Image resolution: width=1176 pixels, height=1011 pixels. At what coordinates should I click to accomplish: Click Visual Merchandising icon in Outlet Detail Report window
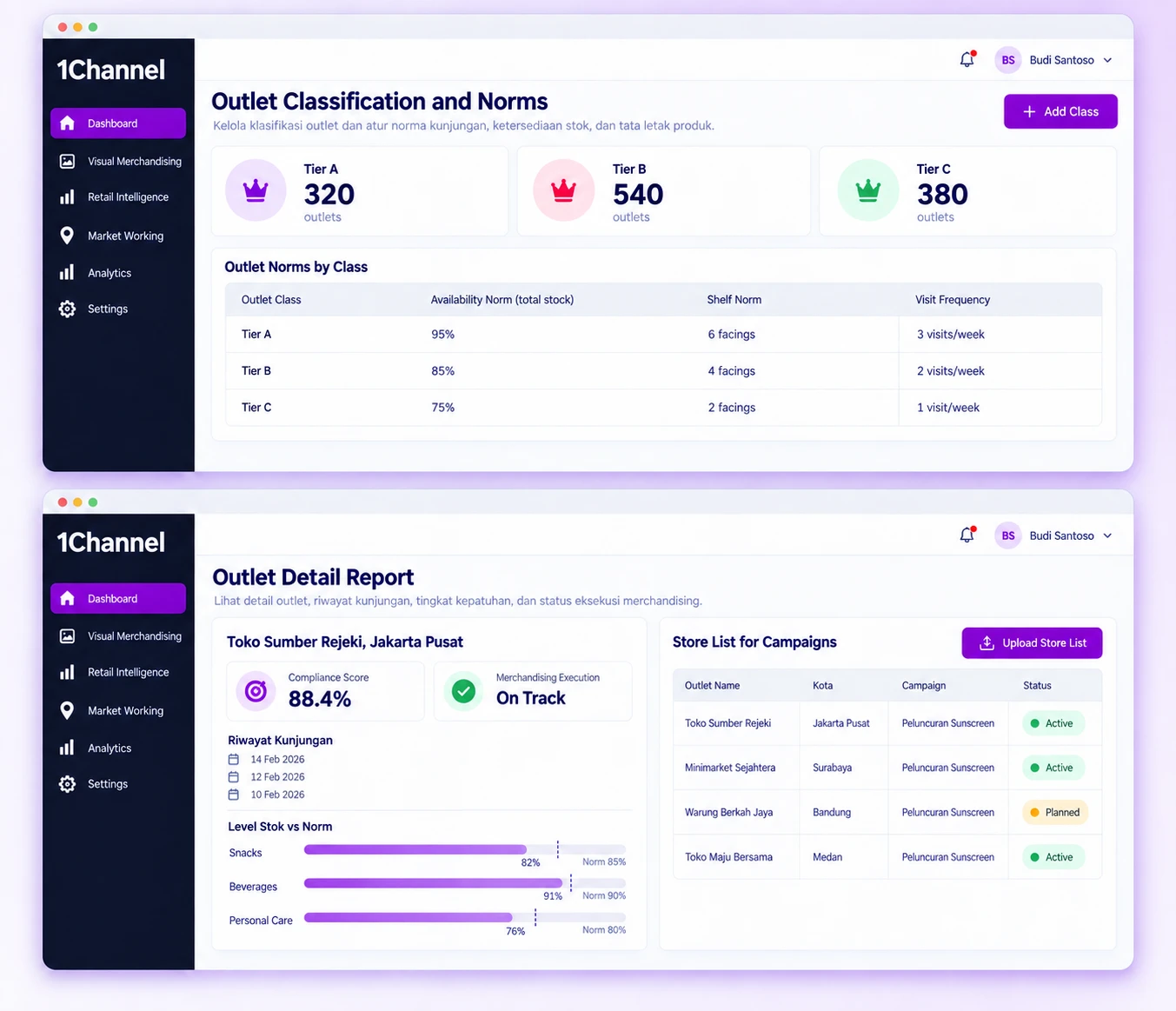[67, 635]
